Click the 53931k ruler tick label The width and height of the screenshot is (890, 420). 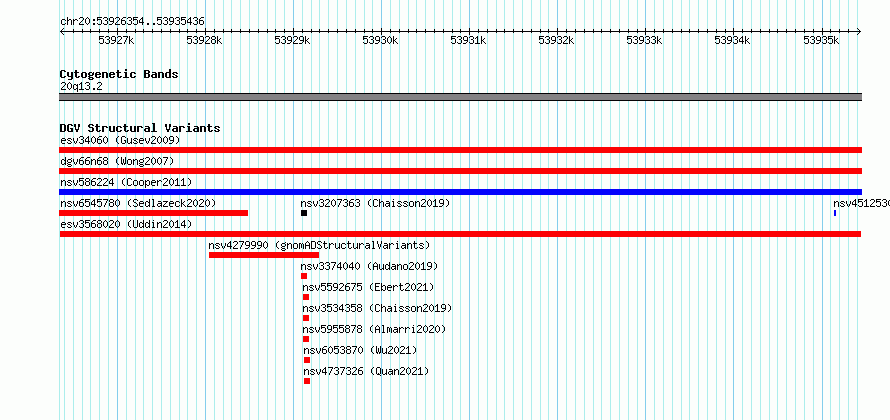(x=468, y=40)
